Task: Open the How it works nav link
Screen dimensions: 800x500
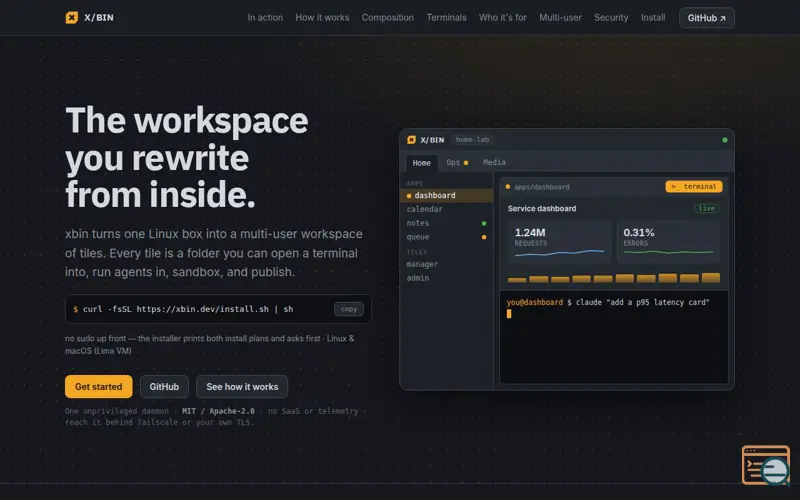Action: [322, 18]
